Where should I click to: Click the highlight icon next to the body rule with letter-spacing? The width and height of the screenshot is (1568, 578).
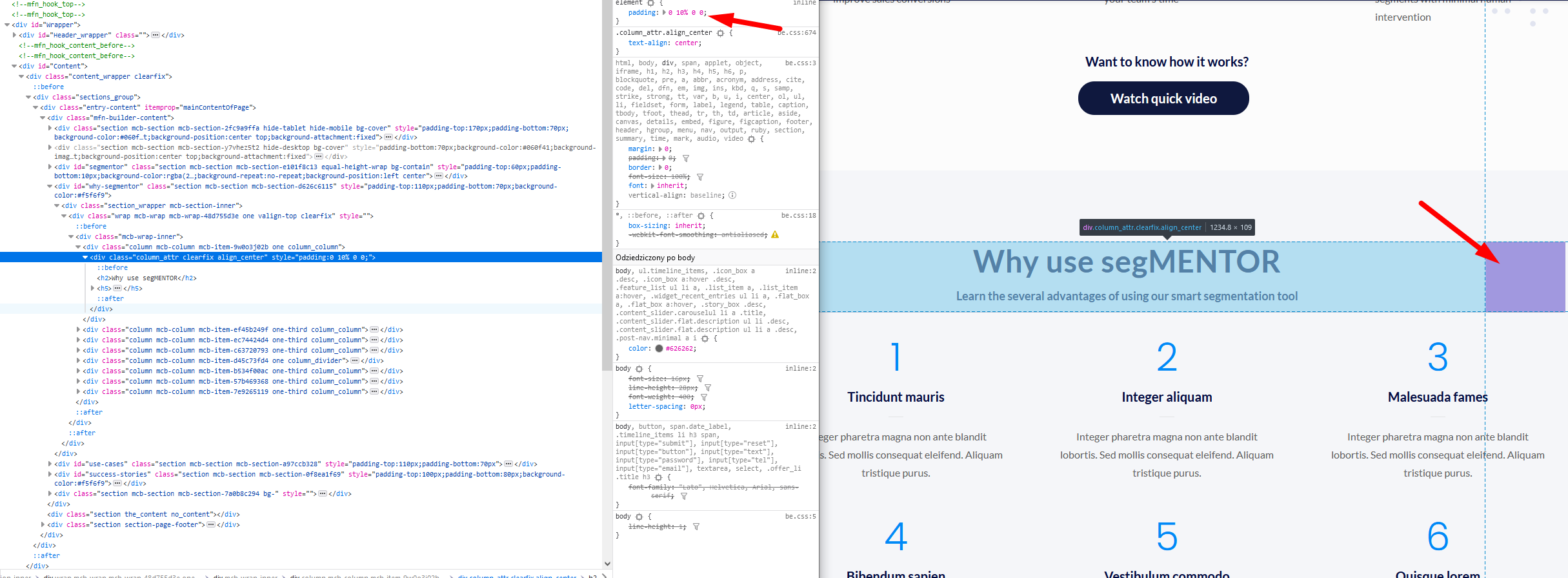639,369
